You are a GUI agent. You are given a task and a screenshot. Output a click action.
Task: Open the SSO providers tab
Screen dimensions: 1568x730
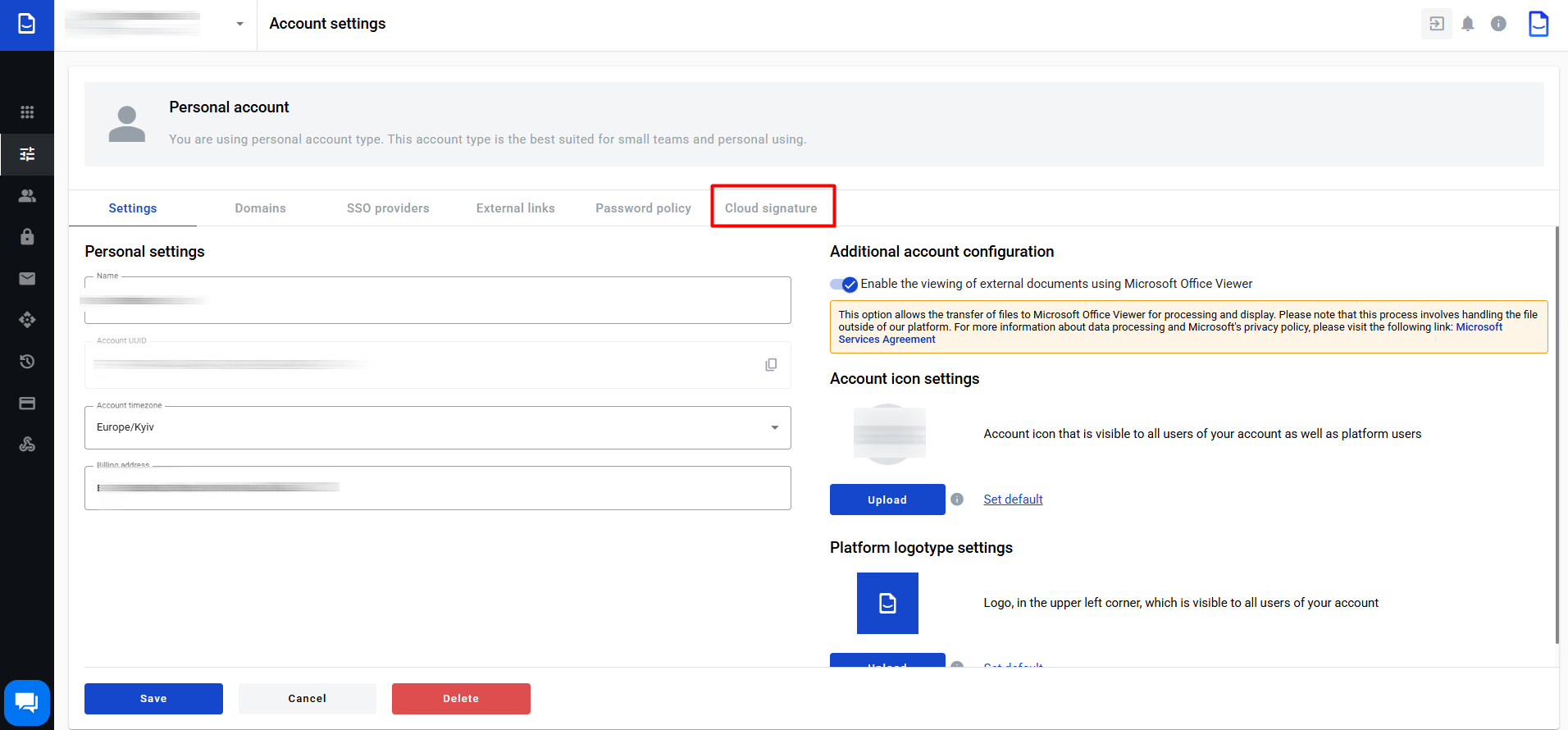coord(388,208)
